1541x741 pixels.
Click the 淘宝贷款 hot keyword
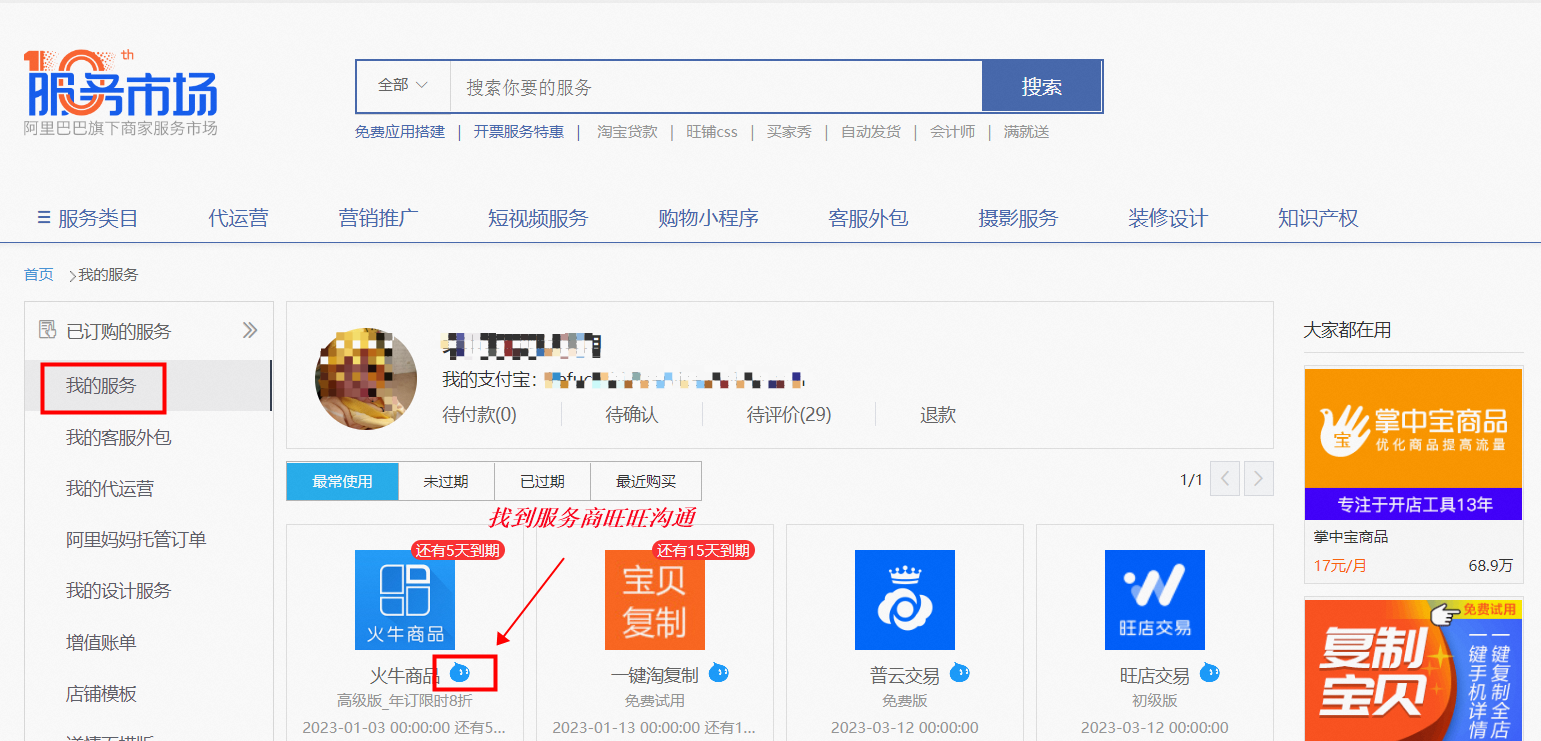coord(628,132)
